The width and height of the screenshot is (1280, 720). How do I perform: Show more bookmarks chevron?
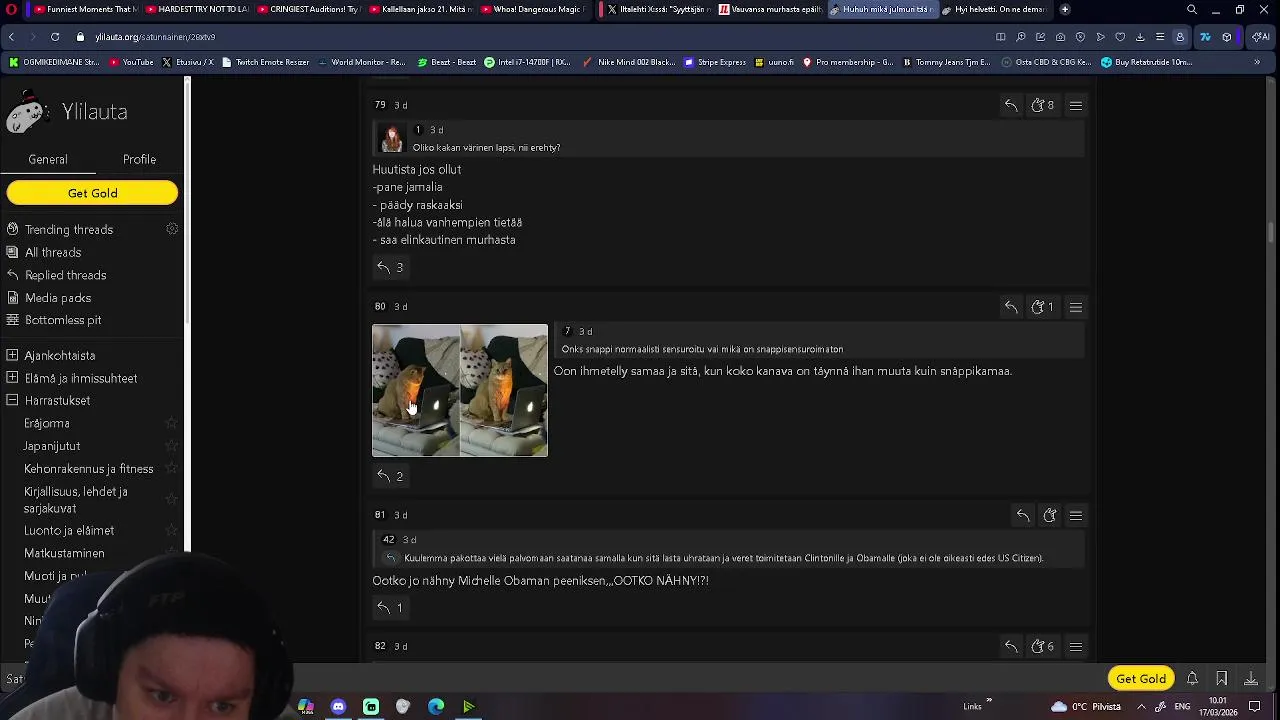coord(1257,62)
